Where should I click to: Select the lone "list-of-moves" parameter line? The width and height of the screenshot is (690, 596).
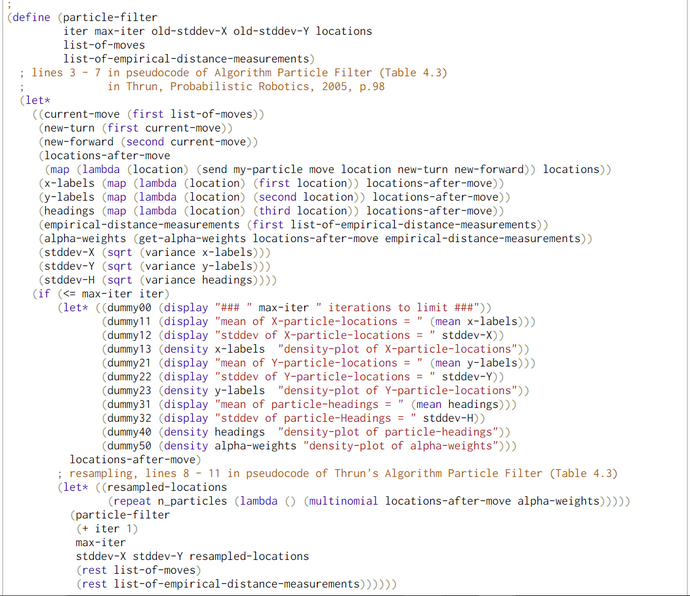coord(104,45)
